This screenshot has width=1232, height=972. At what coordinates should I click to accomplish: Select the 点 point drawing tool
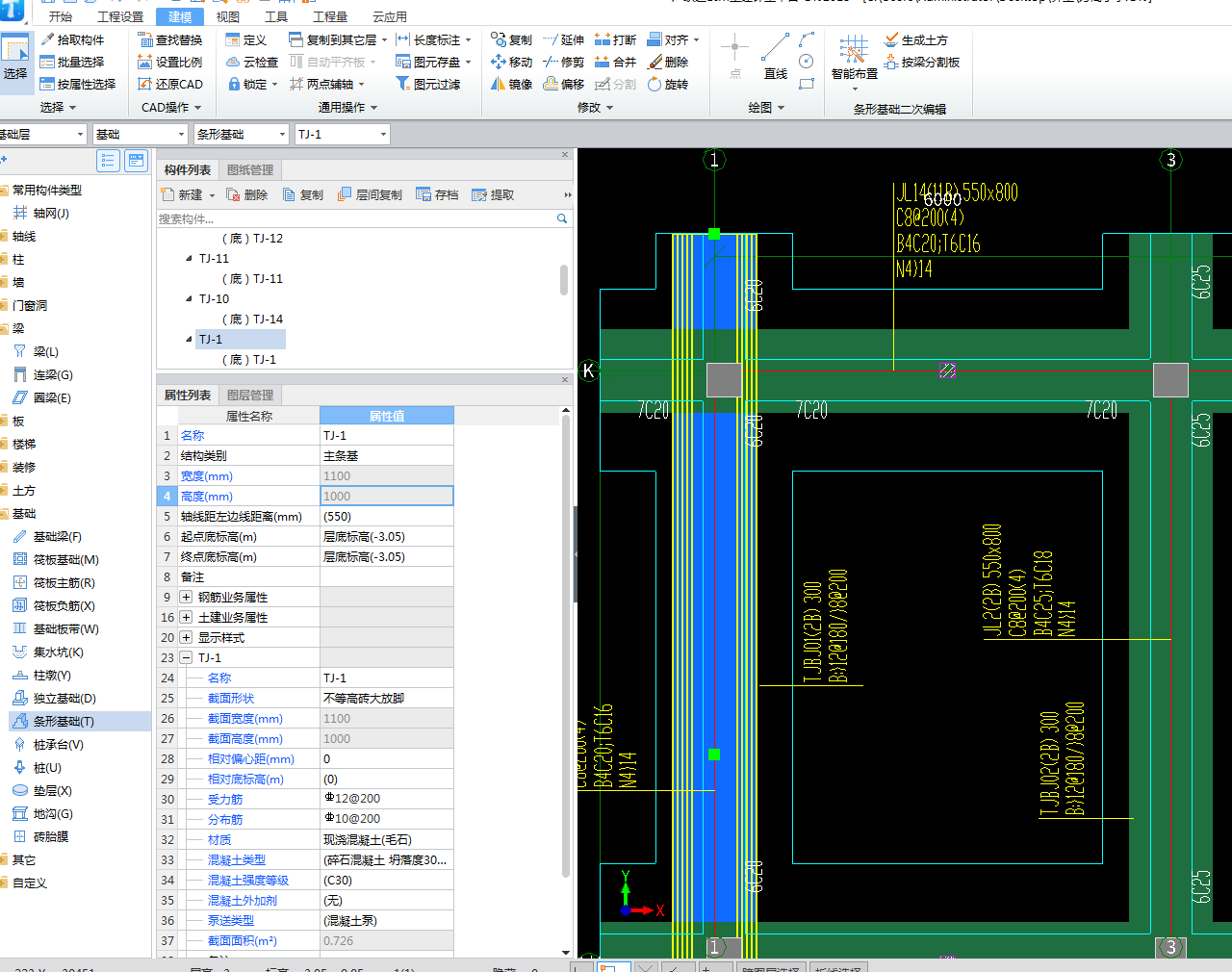point(735,57)
